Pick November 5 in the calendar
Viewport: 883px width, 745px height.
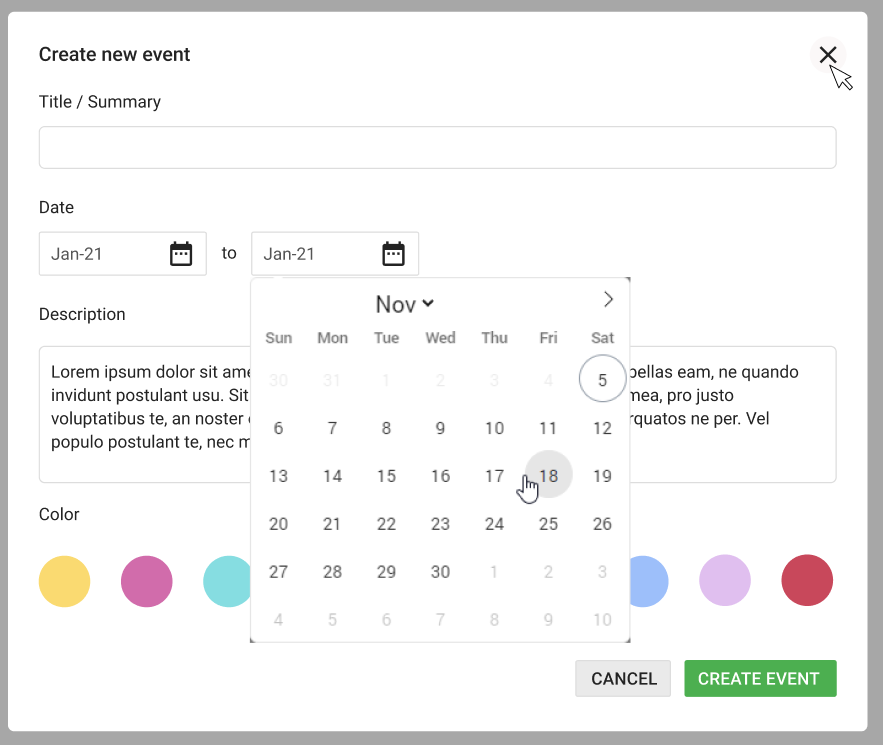coord(602,380)
